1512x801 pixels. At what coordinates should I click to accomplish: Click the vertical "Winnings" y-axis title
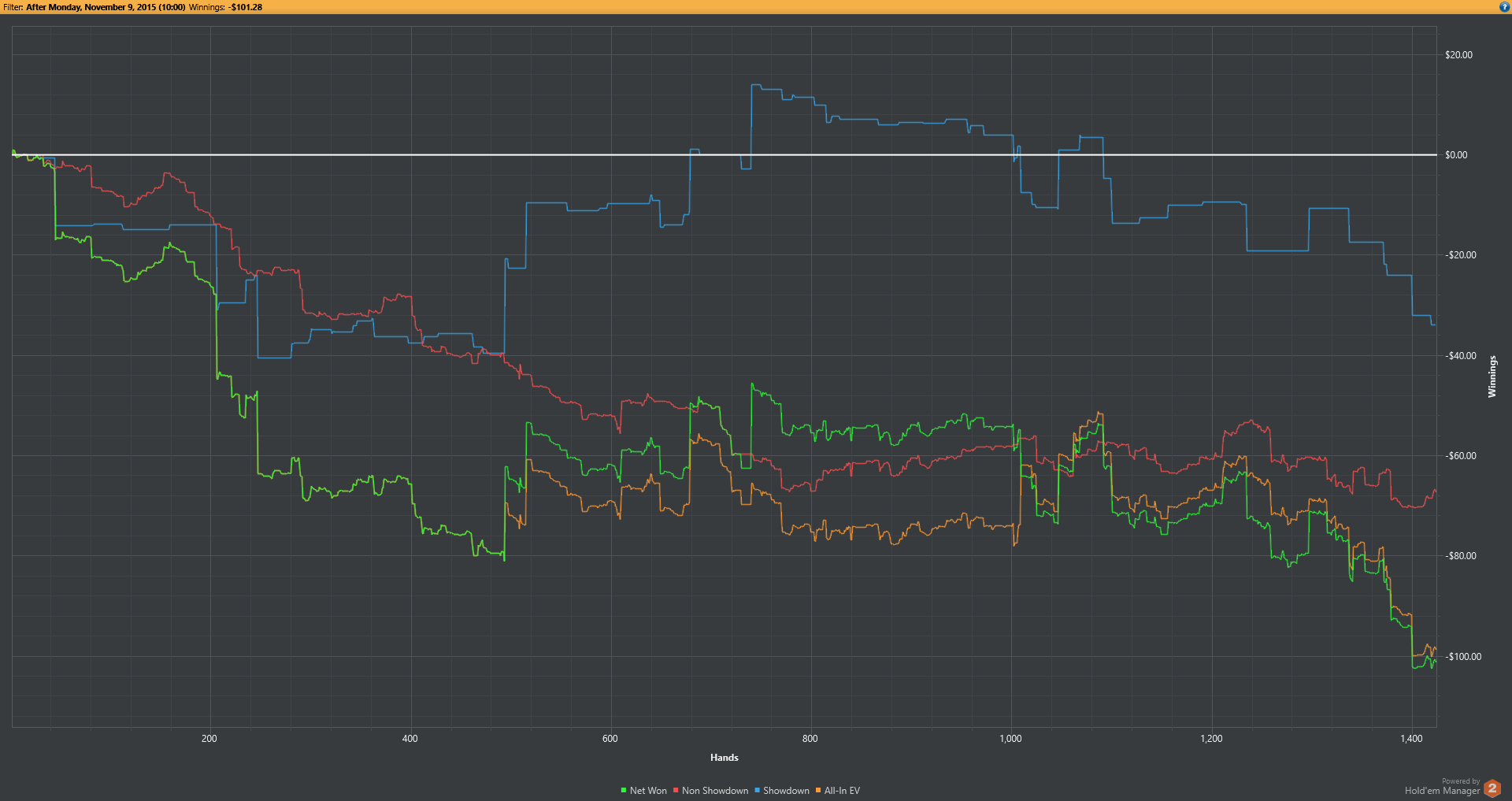click(1492, 376)
